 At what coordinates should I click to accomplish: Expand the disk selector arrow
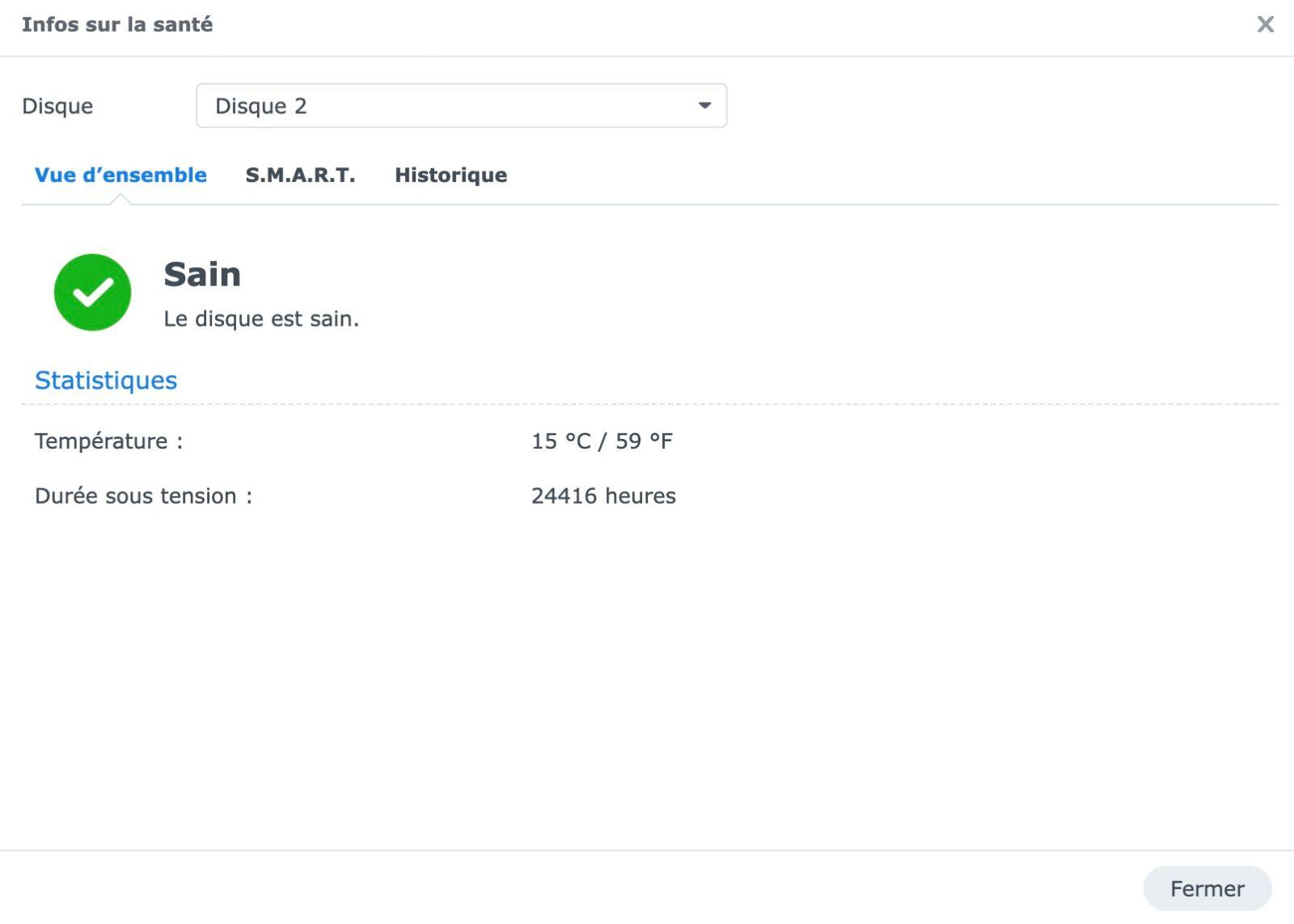[704, 106]
